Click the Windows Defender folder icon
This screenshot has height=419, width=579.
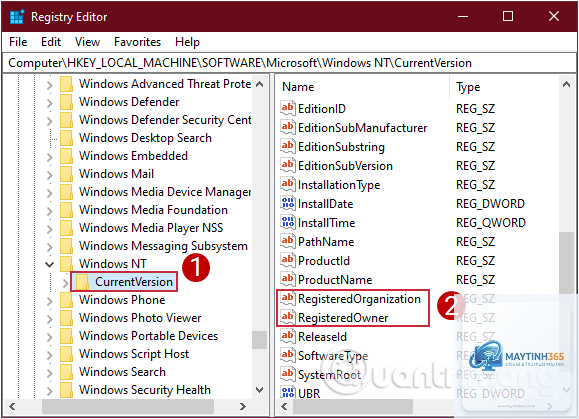pos(66,102)
